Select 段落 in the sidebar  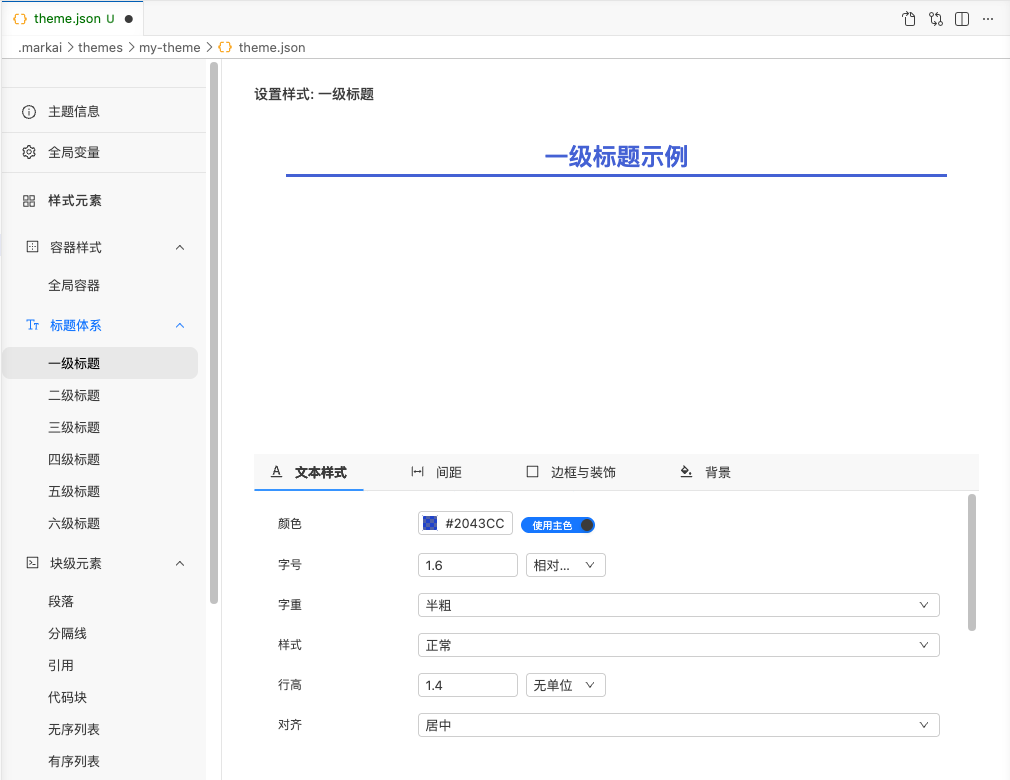pyautogui.click(x=100, y=602)
